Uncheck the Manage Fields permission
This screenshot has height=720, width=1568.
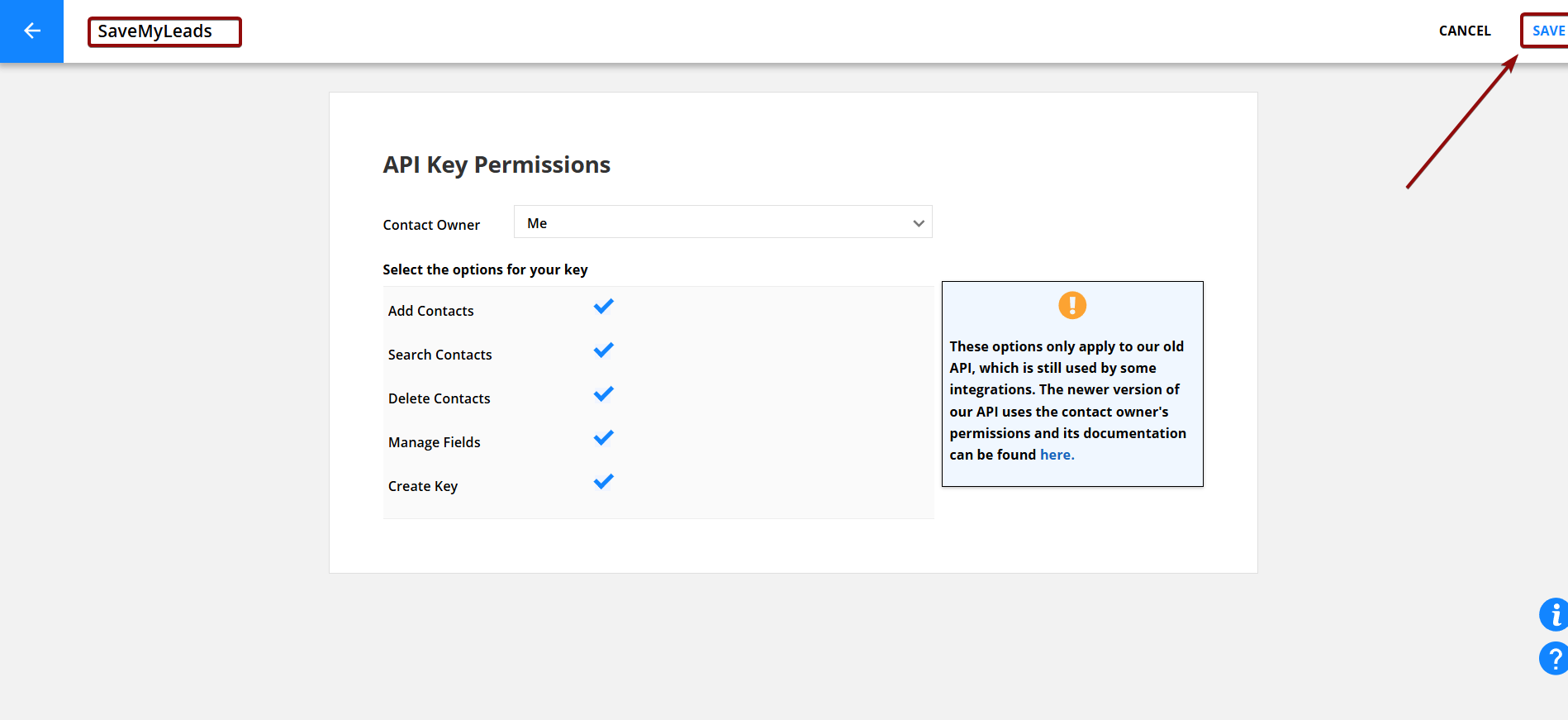click(604, 438)
